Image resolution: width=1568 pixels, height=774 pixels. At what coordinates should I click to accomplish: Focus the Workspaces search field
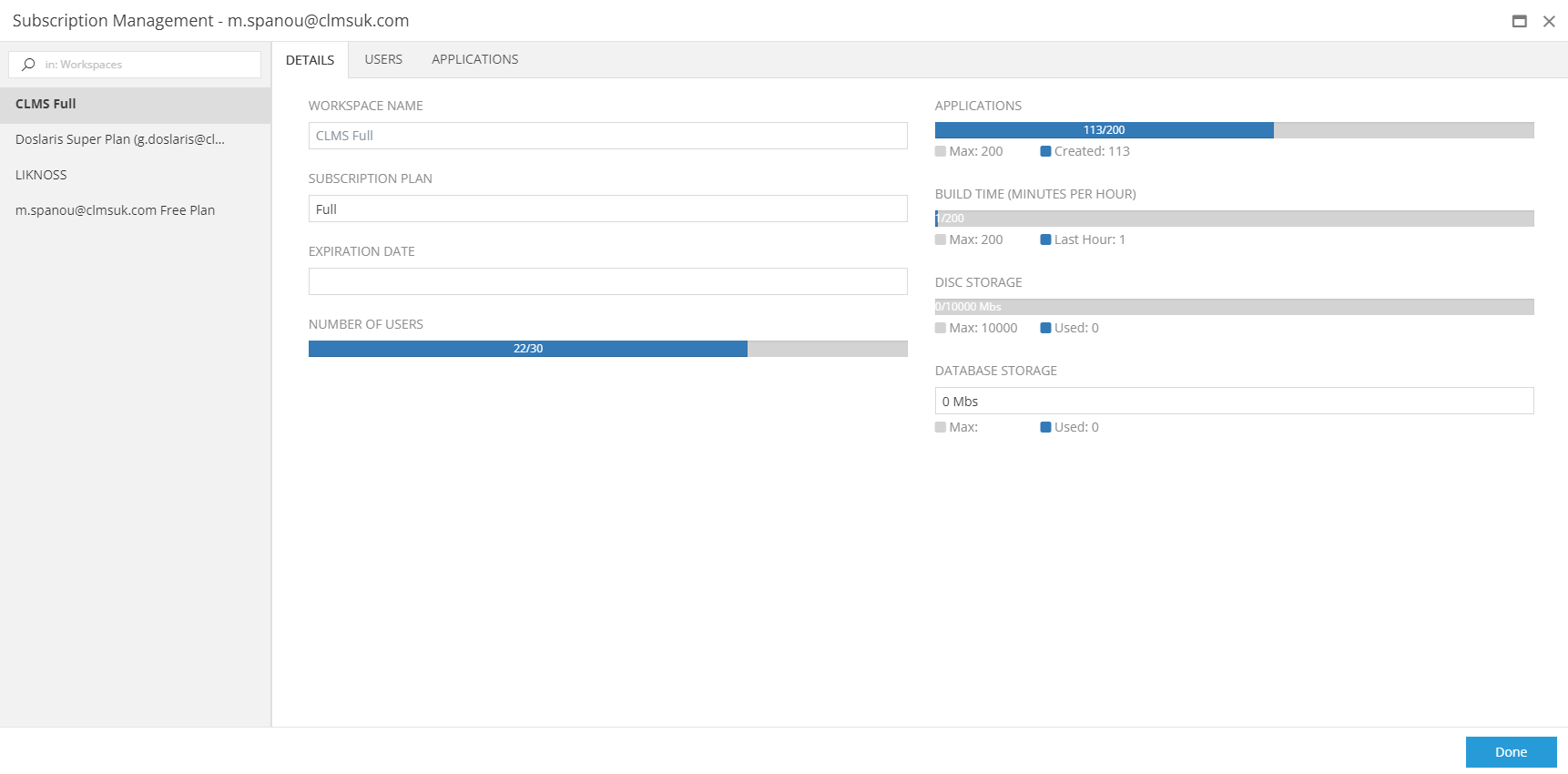(146, 65)
